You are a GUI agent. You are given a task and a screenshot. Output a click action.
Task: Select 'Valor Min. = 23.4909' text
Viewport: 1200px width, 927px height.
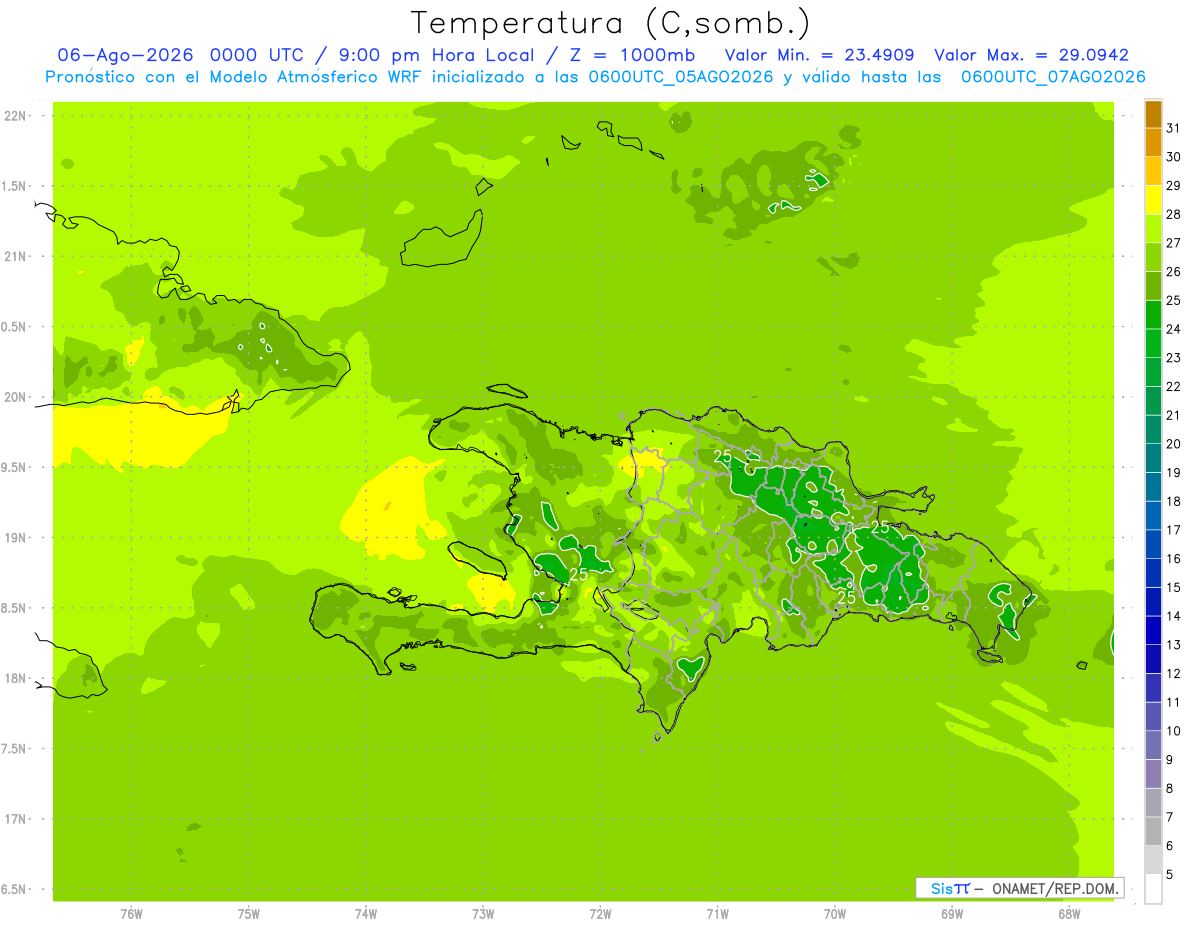[819, 55]
